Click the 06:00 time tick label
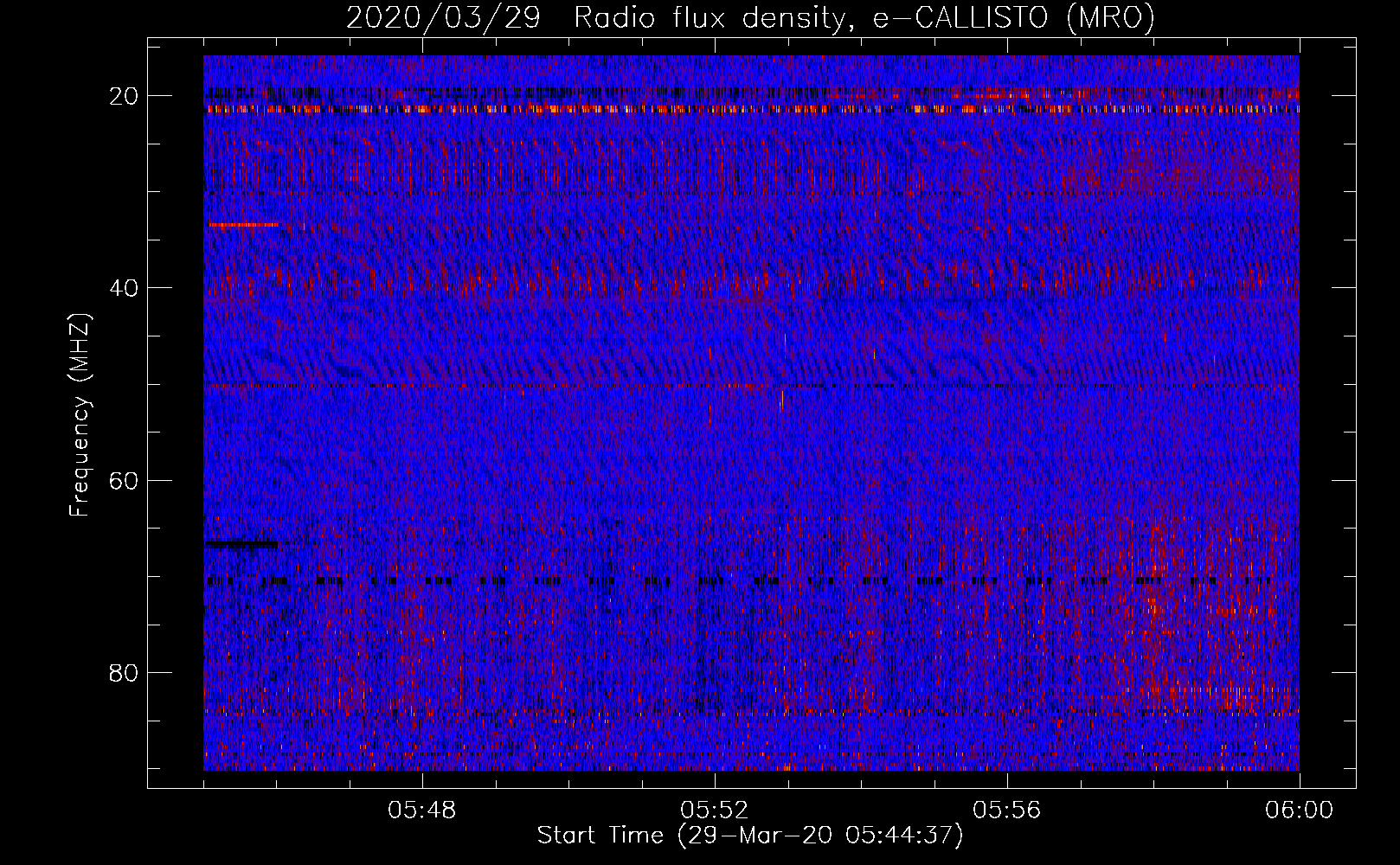The width and height of the screenshot is (1400, 865). [x=1299, y=811]
